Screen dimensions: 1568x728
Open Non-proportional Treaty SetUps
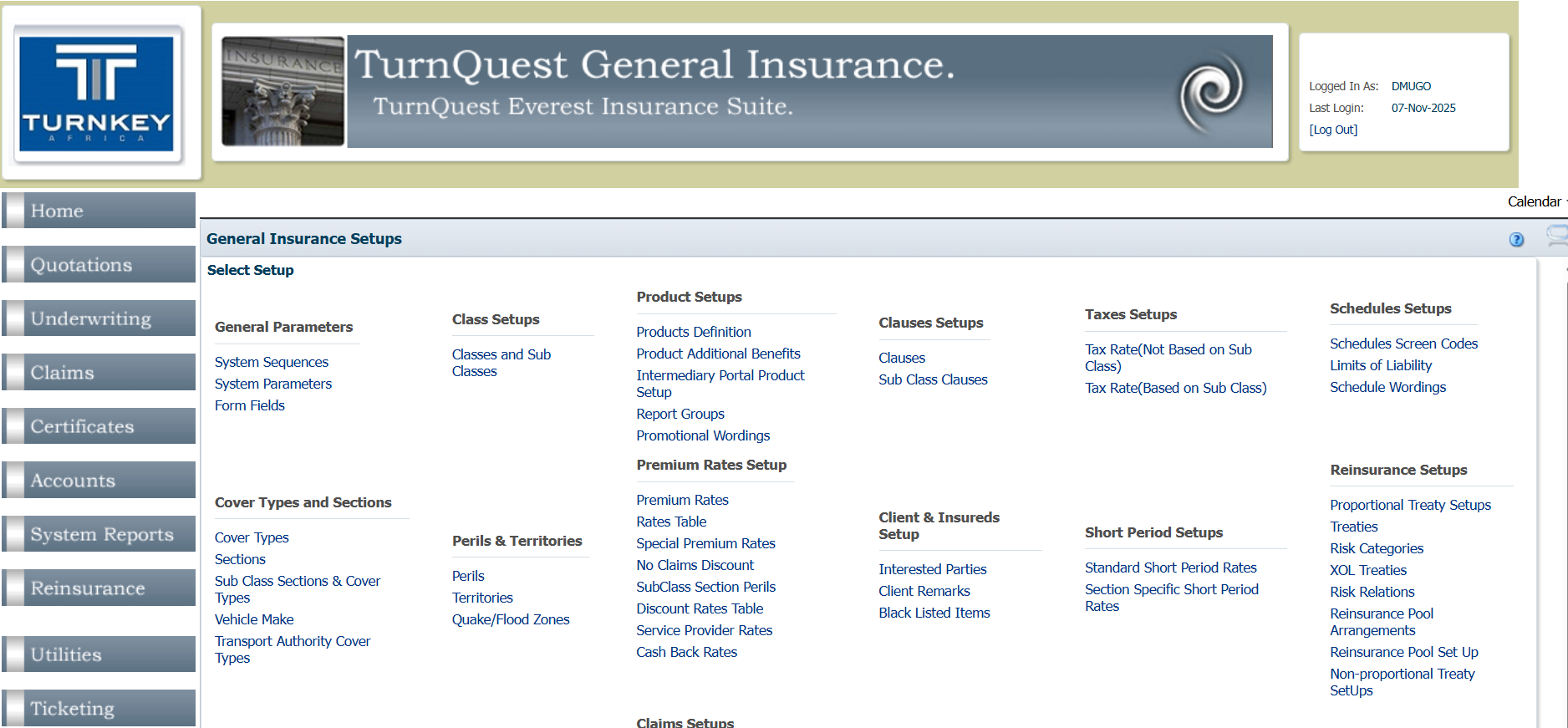[x=1403, y=682]
